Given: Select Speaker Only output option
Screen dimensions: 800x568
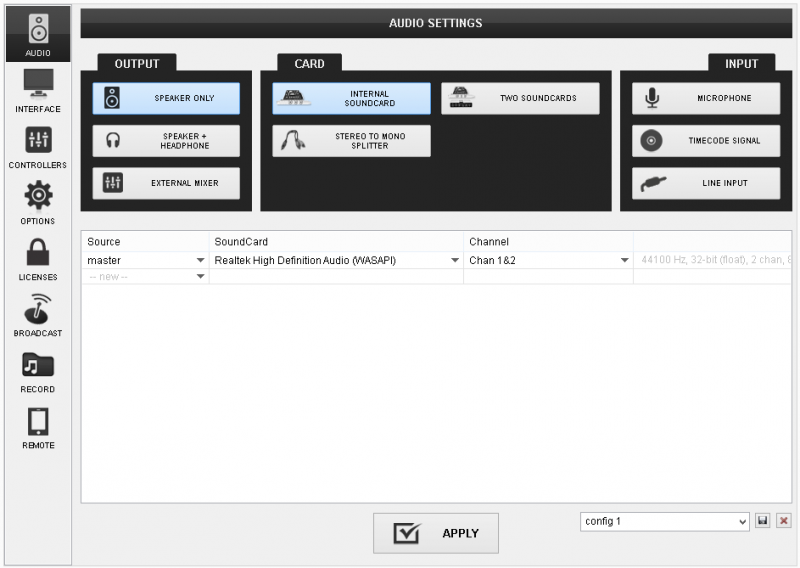Looking at the screenshot, I should (x=166, y=99).
